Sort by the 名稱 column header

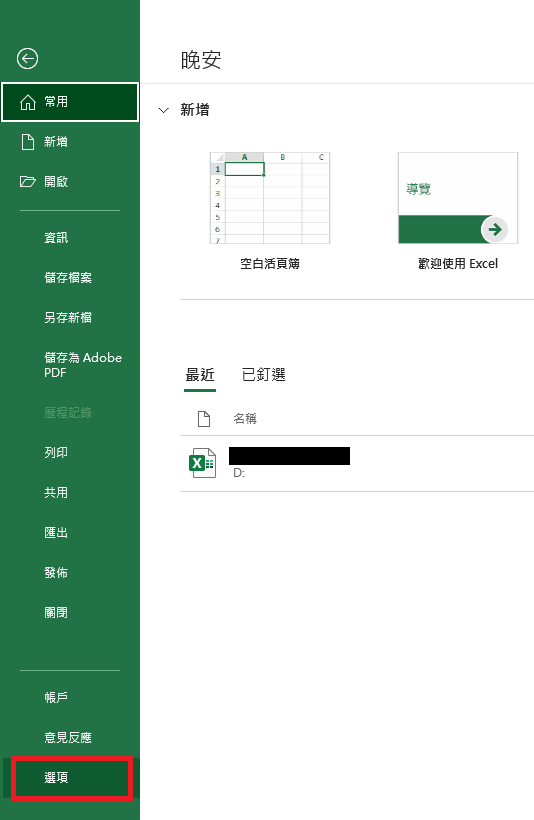point(245,418)
